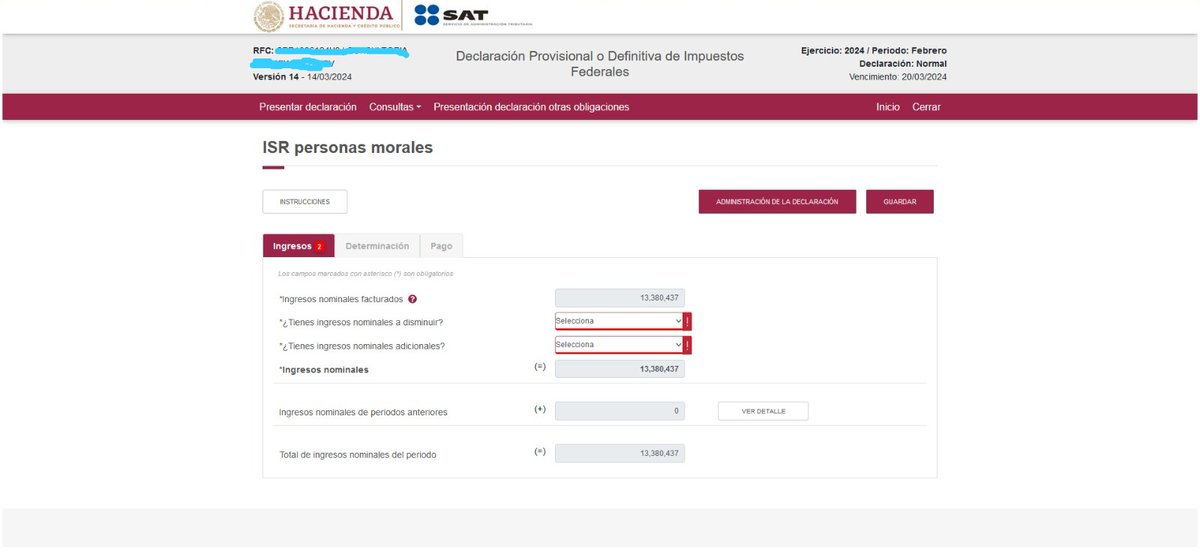Click the Declaración Provisional o Definitiva title
This screenshot has width=1200, height=554.
point(600,64)
